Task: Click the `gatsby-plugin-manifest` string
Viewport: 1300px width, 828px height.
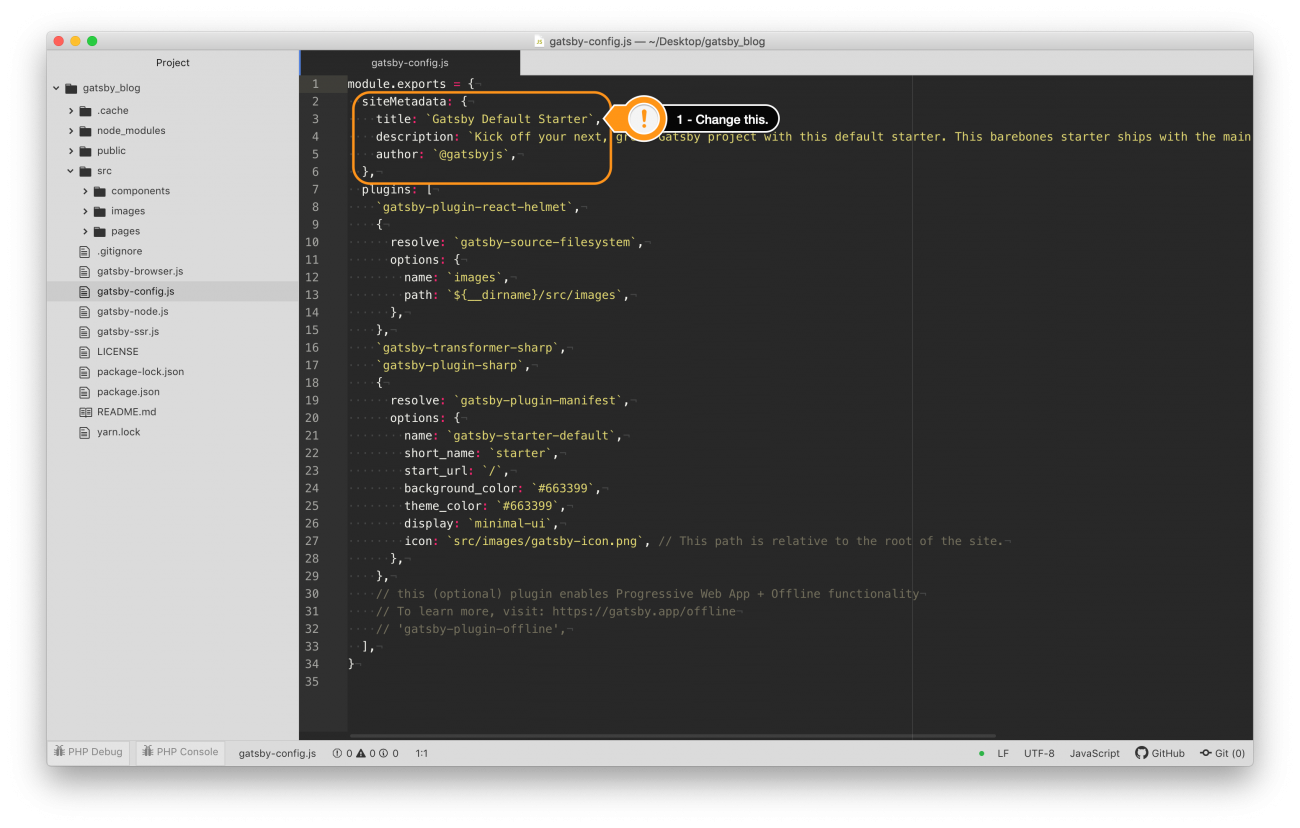Action: click(x=540, y=400)
